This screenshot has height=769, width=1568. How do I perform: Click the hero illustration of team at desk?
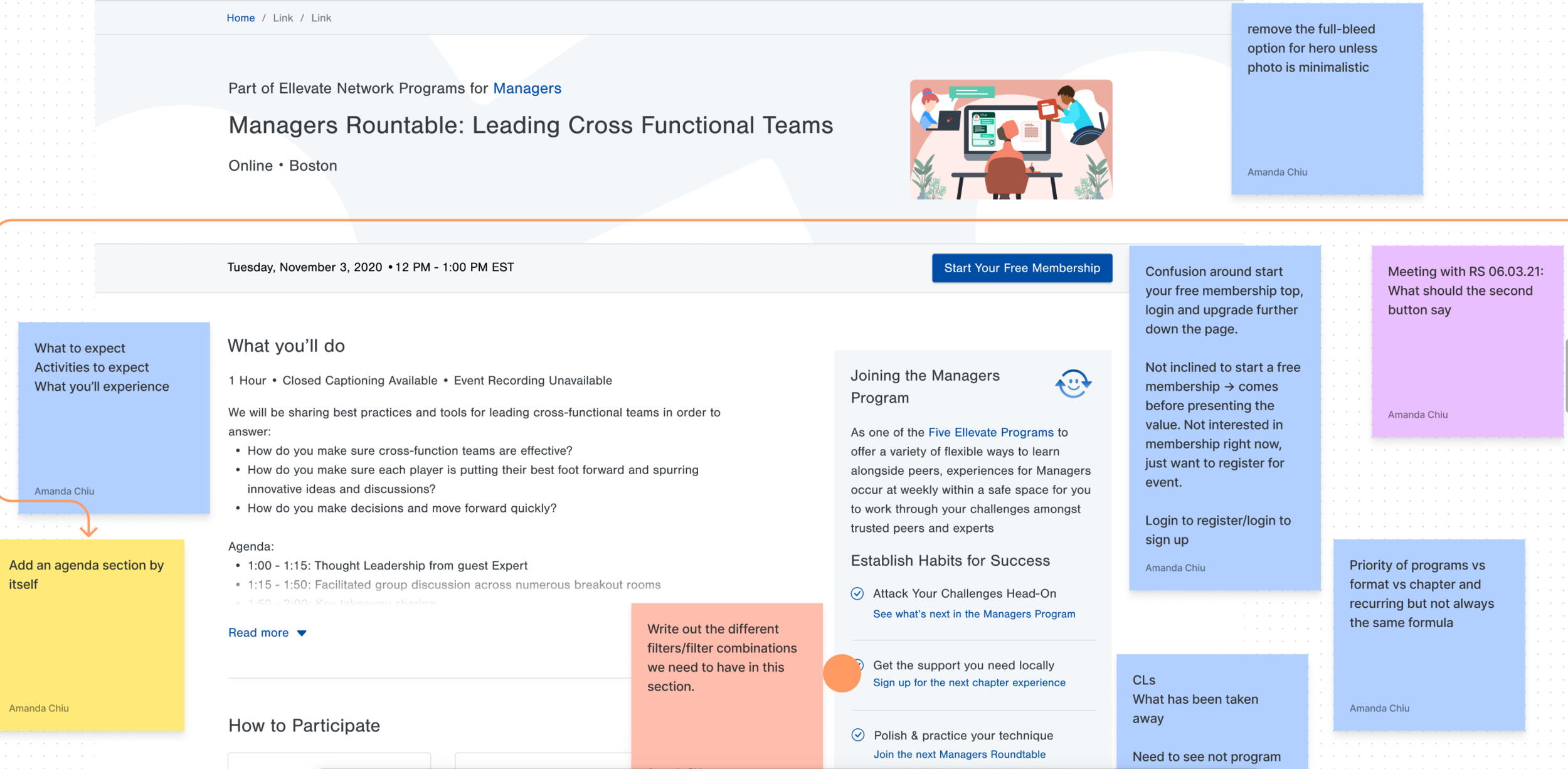(1011, 139)
